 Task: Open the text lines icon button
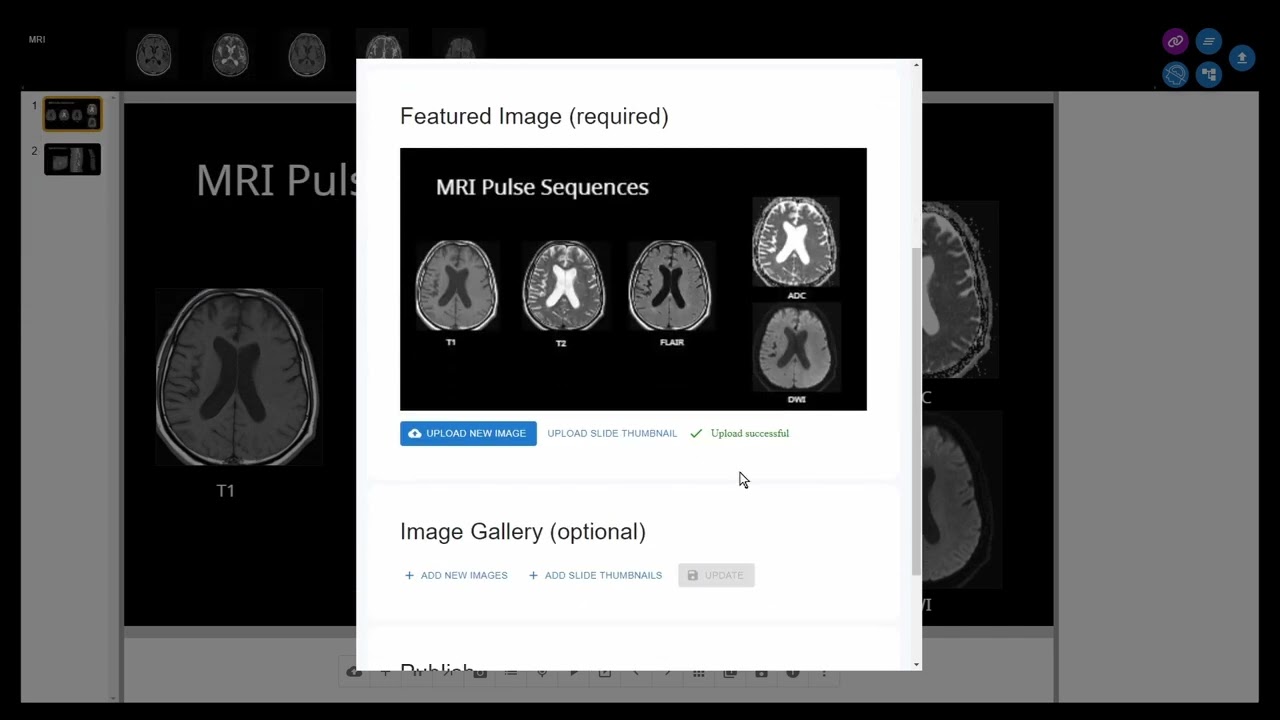[1209, 41]
